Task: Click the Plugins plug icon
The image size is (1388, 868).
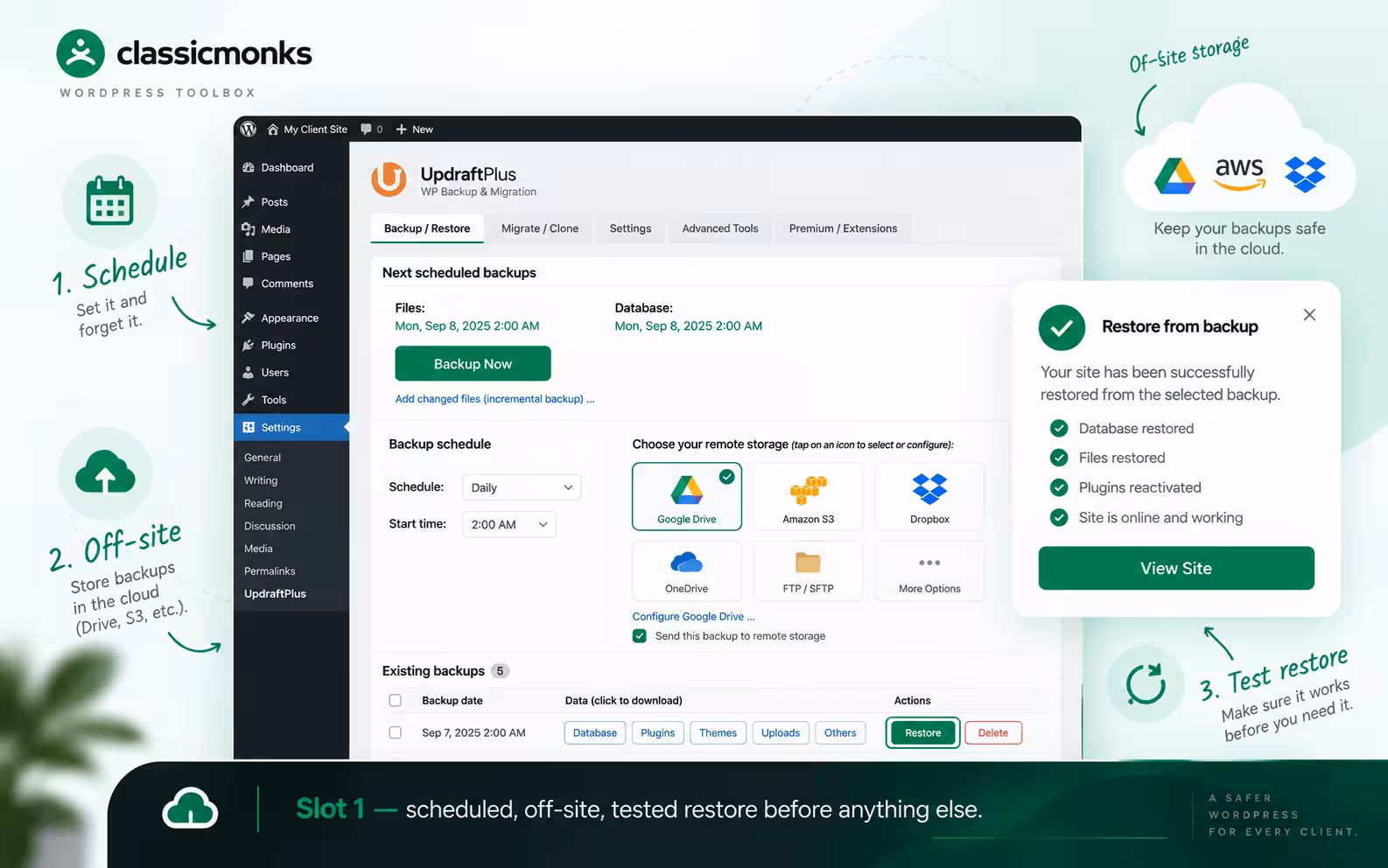Action: point(249,345)
